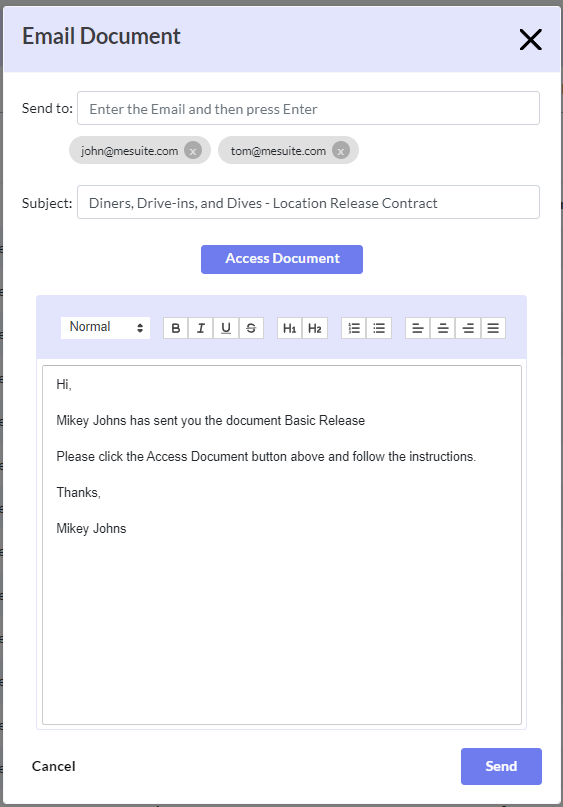Screen dimensions: 563x807
Task: Apply Heading 2 style
Action: 315,328
